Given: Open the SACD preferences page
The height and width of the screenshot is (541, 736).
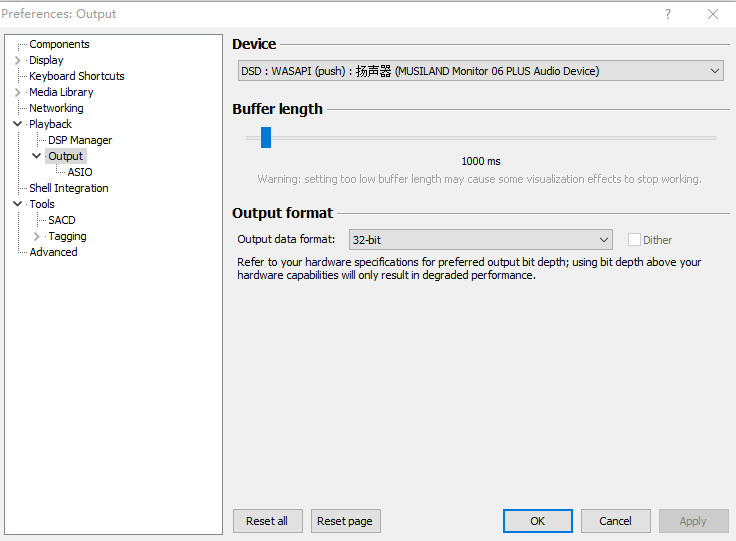Looking at the screenshot, I should [x=62, y=220].
